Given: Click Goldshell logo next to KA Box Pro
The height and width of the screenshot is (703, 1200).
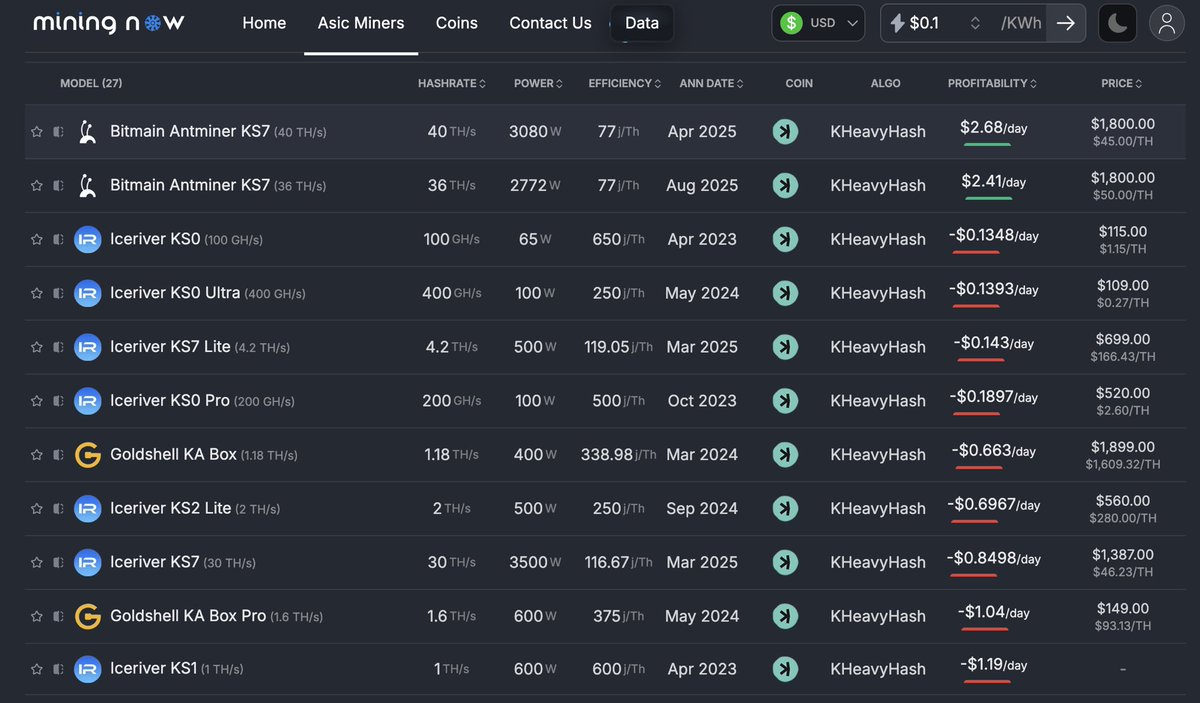Looking at the screenshot, I should (88, 616).
